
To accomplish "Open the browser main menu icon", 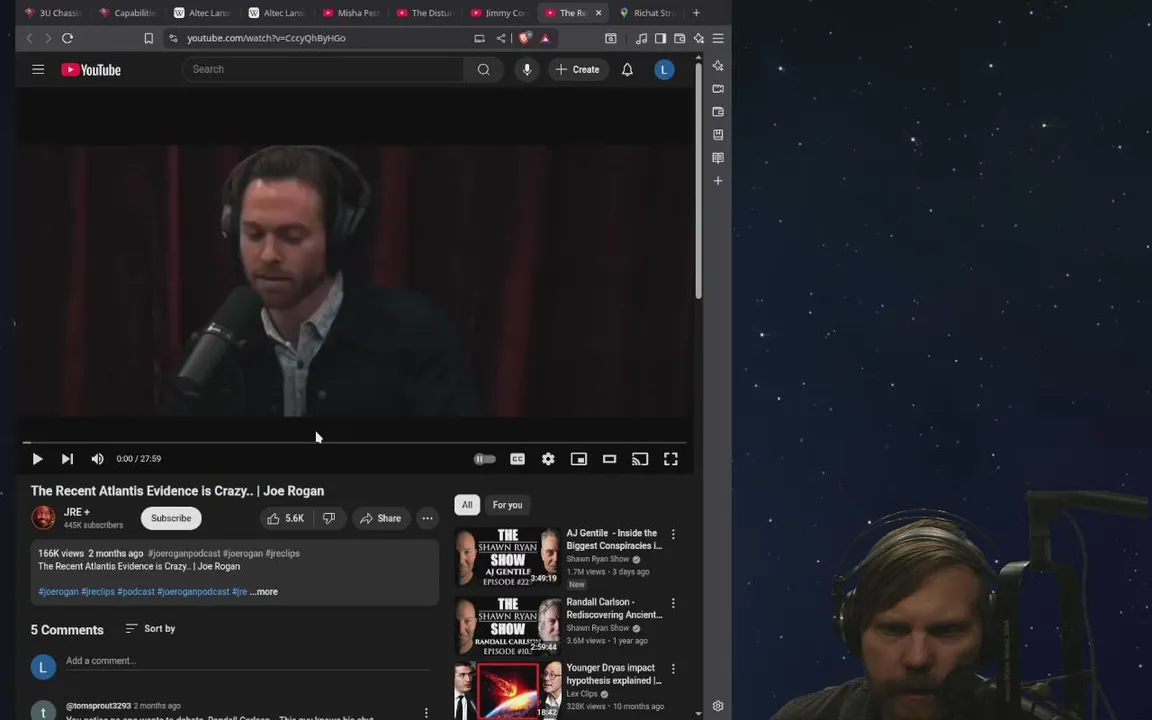I will tap(719, 38).
